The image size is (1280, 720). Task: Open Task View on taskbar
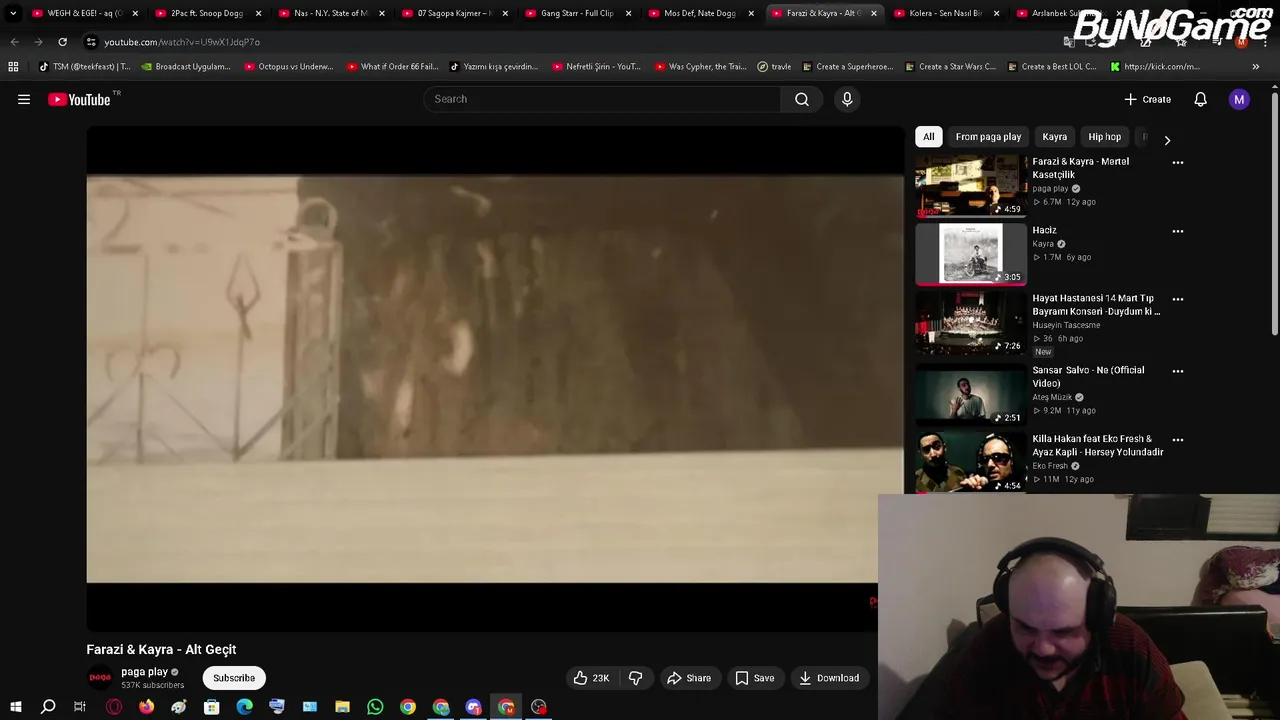[x=80, y=707]
